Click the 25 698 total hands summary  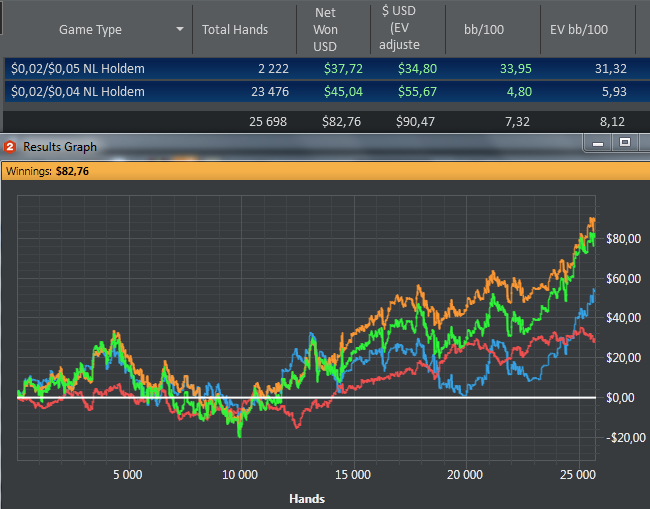(268, 121)
